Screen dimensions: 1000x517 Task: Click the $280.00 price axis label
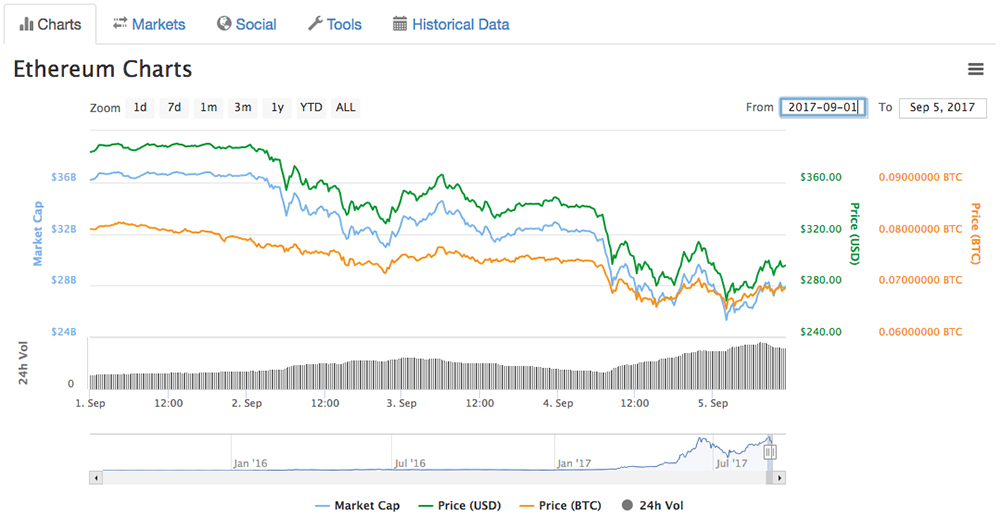click(821, 280)
